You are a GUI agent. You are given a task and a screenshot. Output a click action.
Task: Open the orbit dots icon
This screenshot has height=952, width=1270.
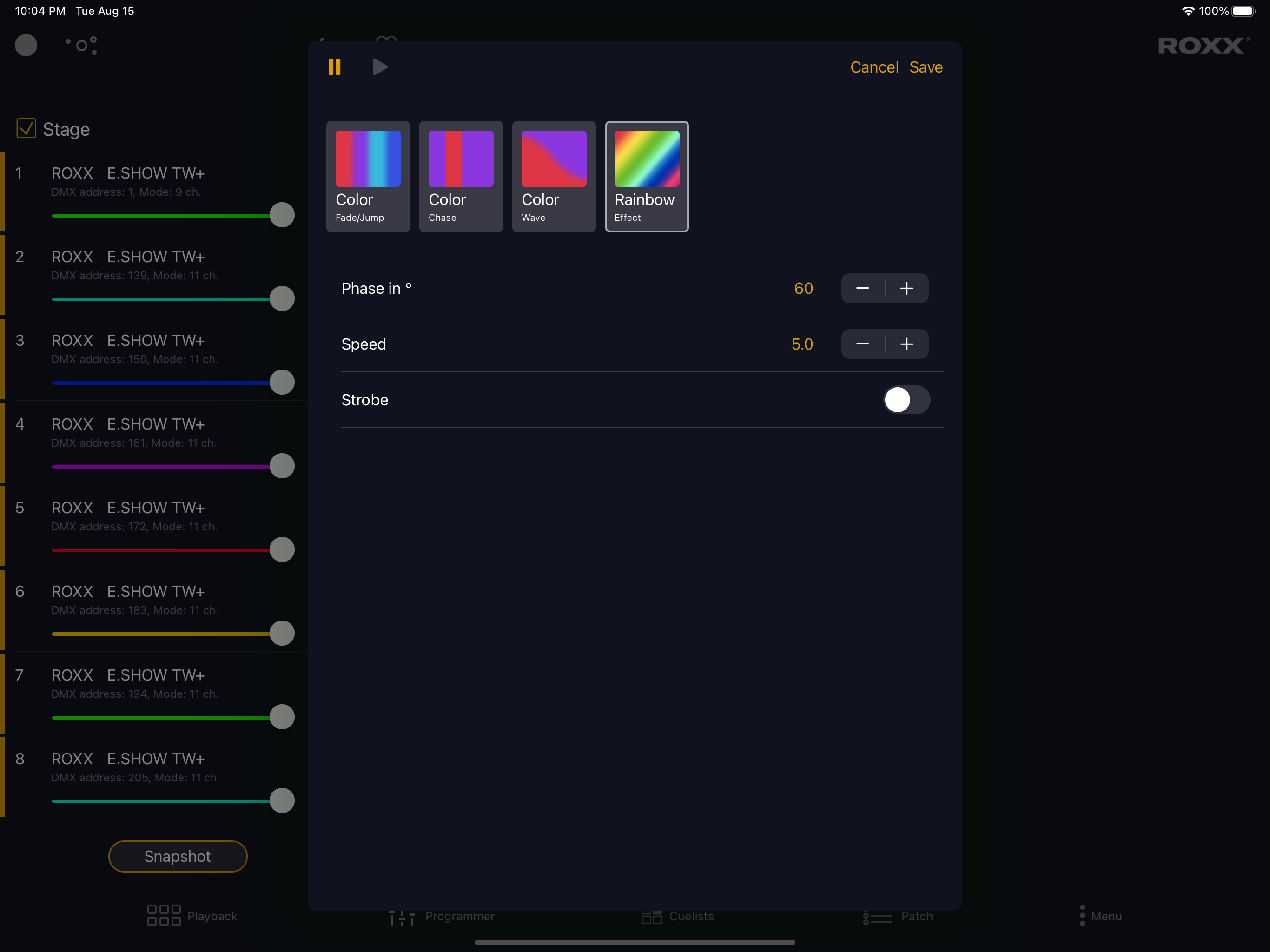tap(82, 46)
